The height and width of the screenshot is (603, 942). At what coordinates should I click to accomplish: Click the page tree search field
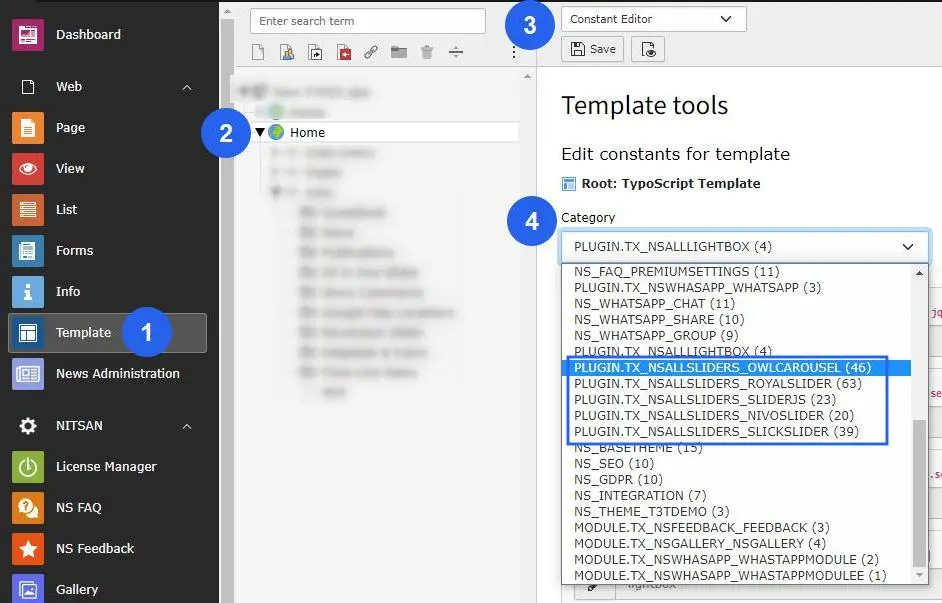368,21
